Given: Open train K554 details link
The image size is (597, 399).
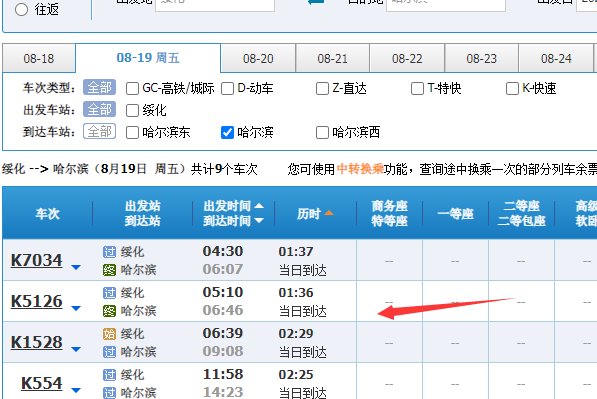Looking at the screenshot, I should tap(42, 383).
